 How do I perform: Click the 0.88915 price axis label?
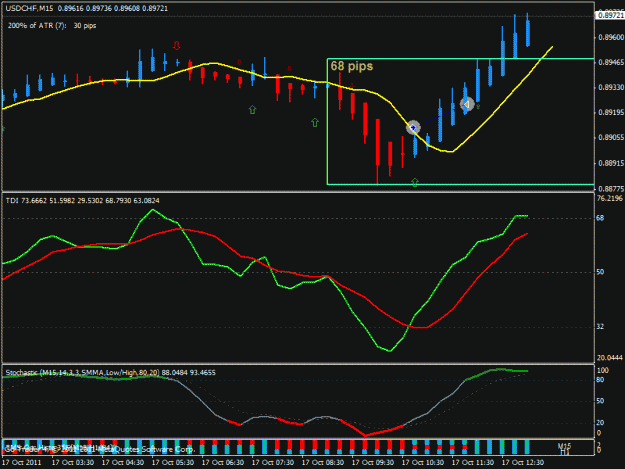[611, 163]
